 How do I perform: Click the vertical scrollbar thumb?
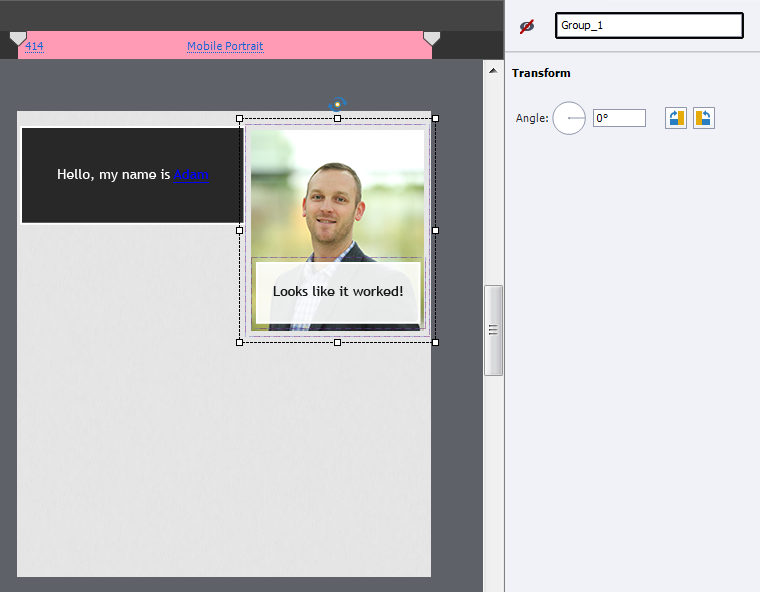(493, 330)
